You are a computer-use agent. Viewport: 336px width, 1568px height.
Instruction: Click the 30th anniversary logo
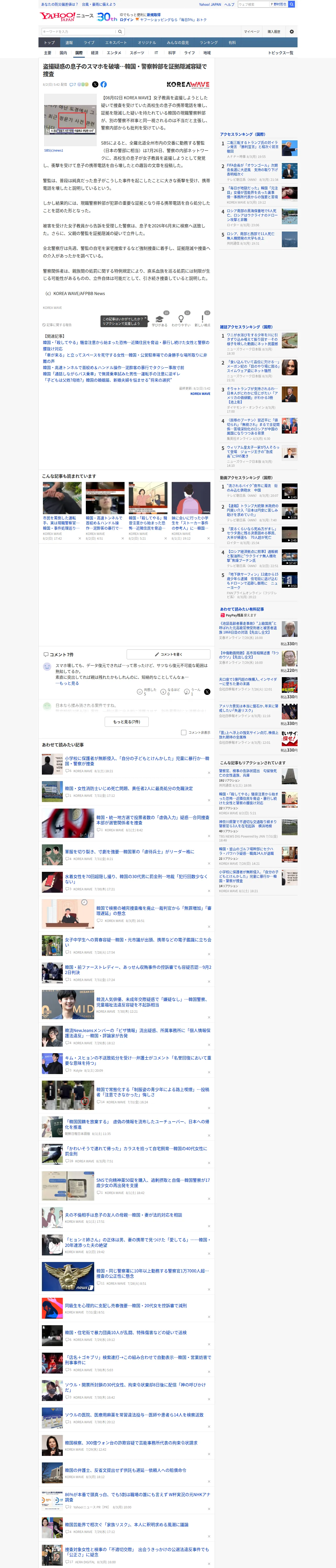(x=107, y=17)
